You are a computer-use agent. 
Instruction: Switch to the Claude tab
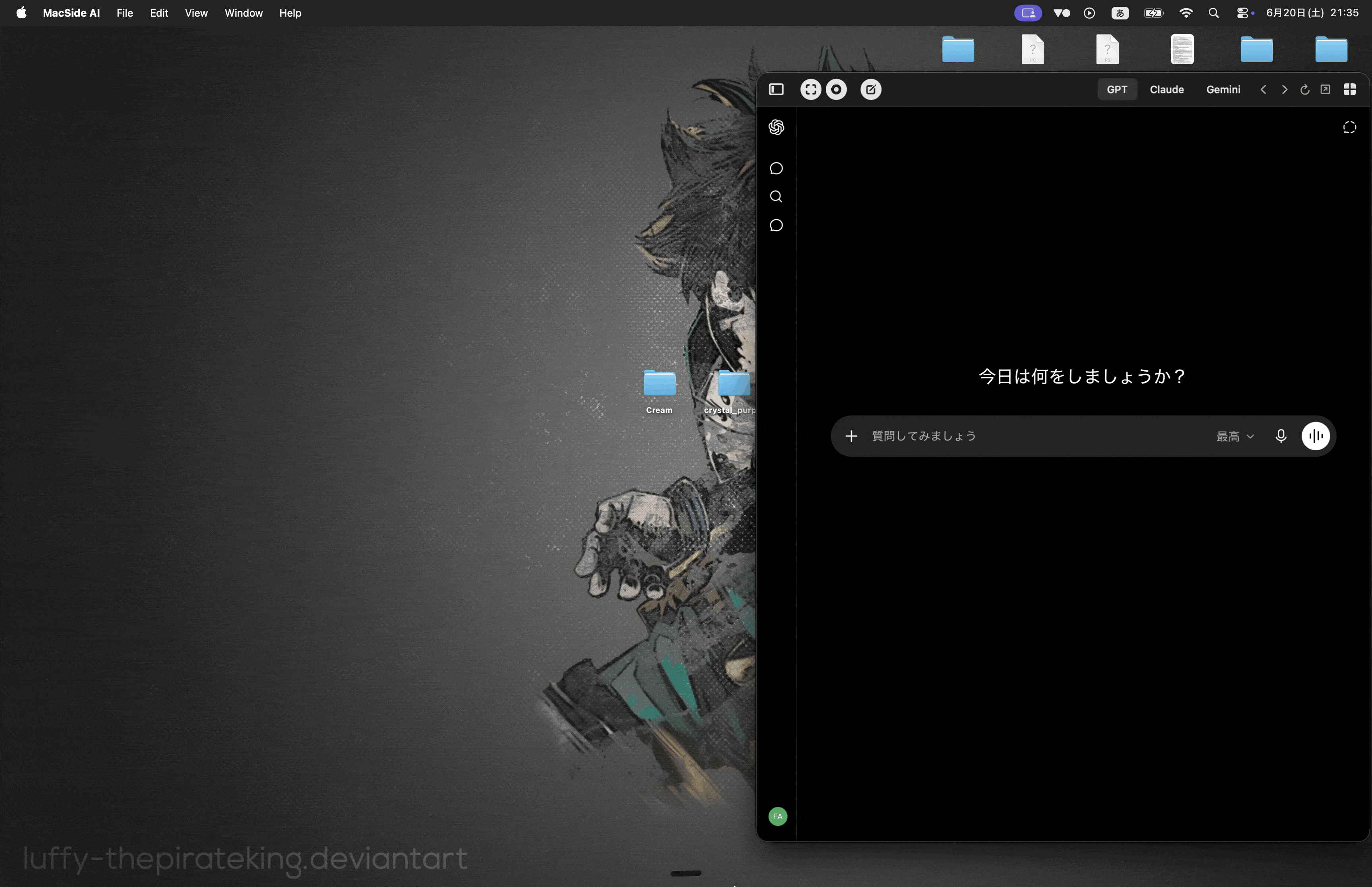pos(1166,89)
